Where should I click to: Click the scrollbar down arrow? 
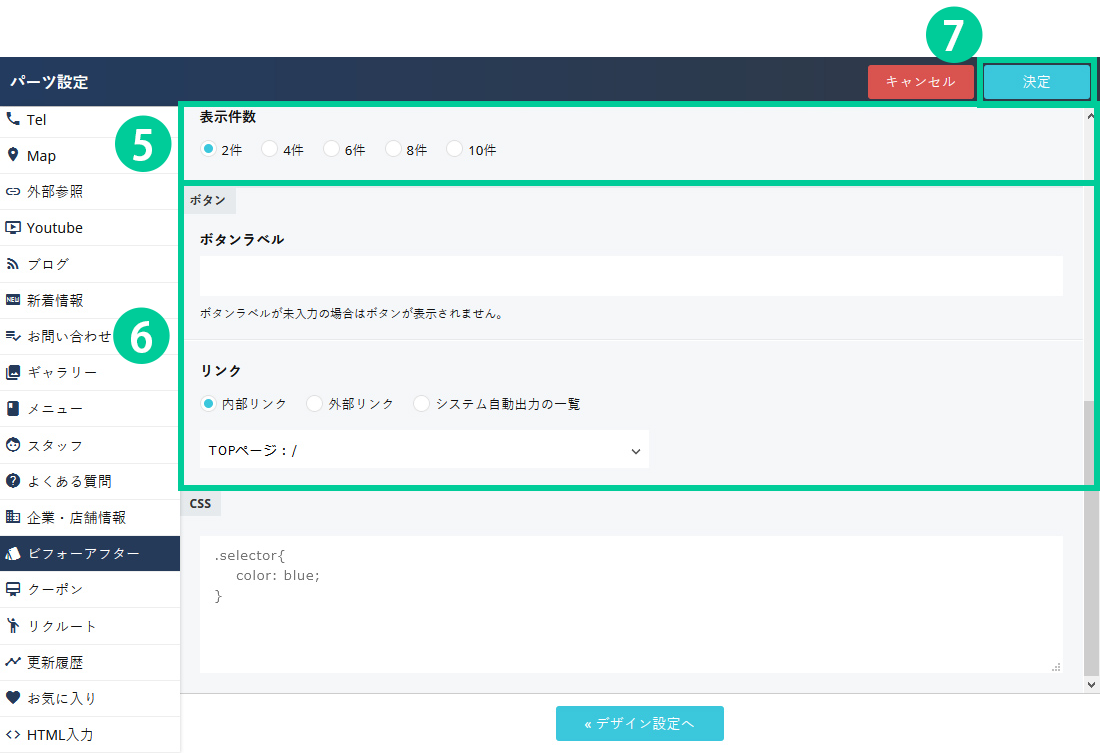tap(1091, 684)
